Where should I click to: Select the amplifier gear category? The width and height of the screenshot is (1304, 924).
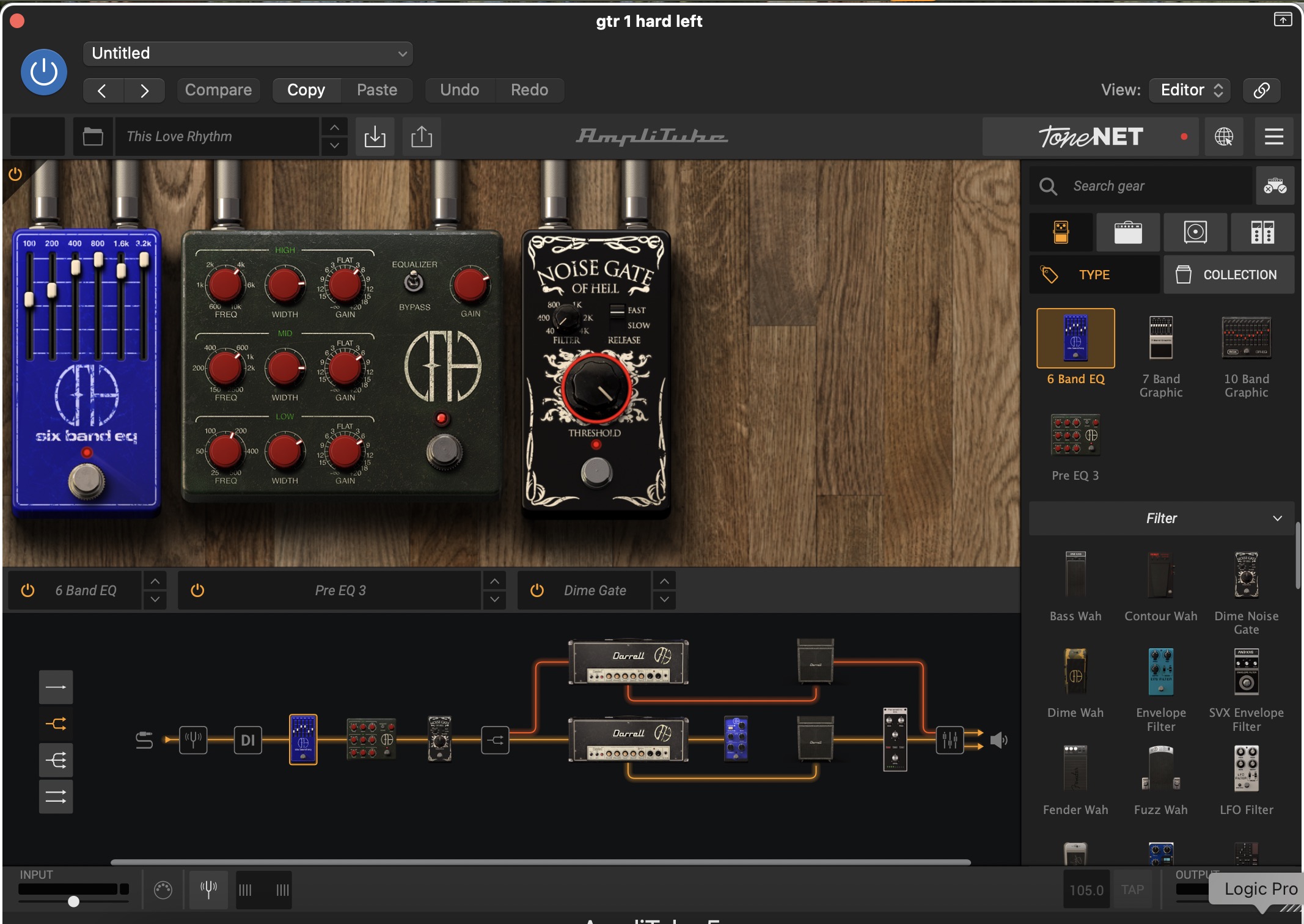pos(1128,232)
